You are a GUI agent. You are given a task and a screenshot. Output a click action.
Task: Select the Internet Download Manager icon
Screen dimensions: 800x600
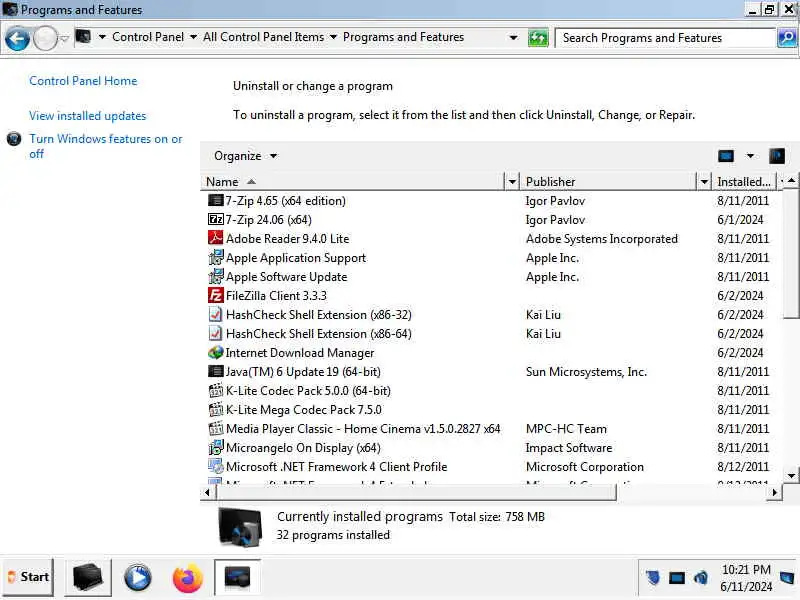[x=216, y=353]
